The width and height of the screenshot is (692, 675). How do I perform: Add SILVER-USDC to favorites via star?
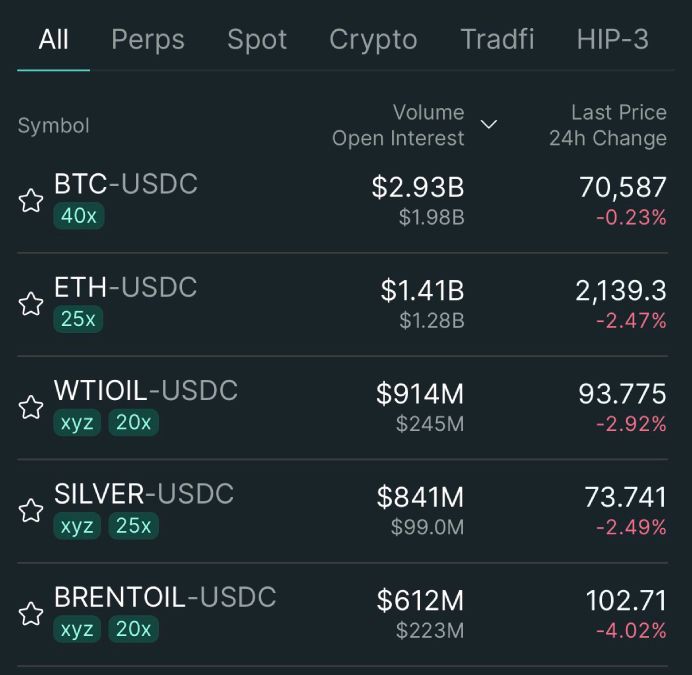pyautogui.click(x=31, y=511)
